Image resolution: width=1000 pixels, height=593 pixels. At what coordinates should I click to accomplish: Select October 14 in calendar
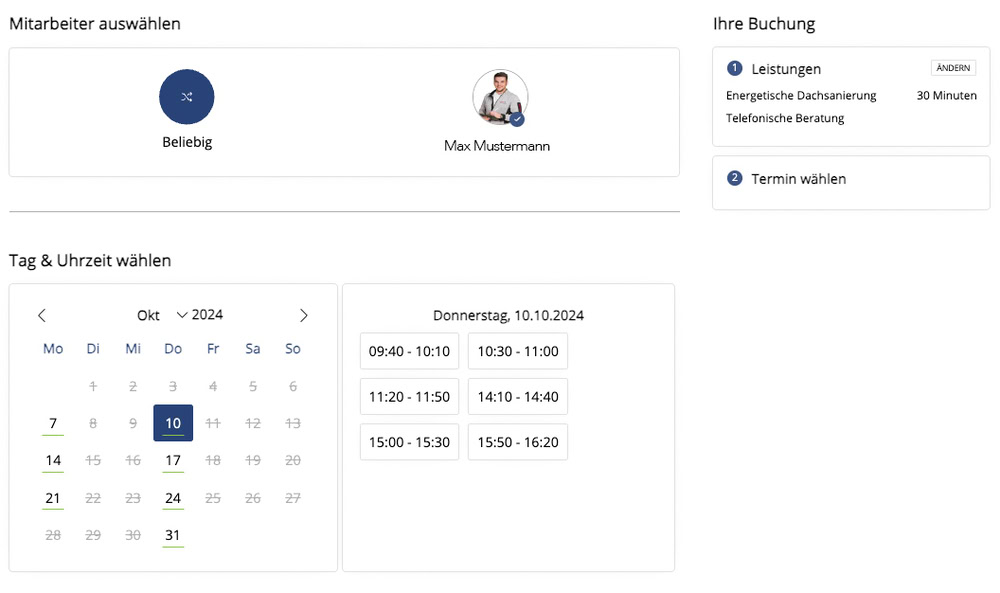[53, 460]
